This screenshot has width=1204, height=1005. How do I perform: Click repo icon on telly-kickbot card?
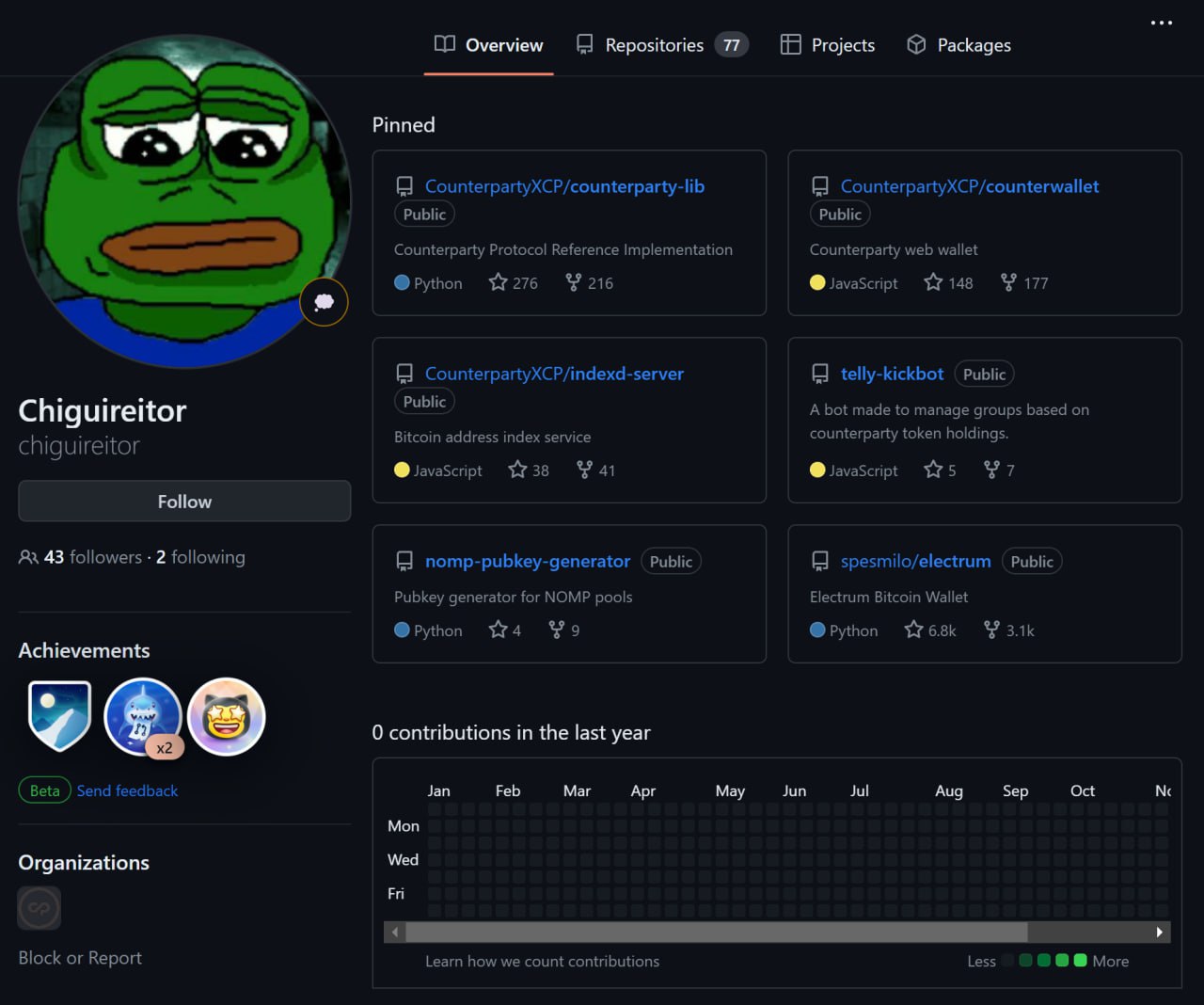click(x=820, y=374)
